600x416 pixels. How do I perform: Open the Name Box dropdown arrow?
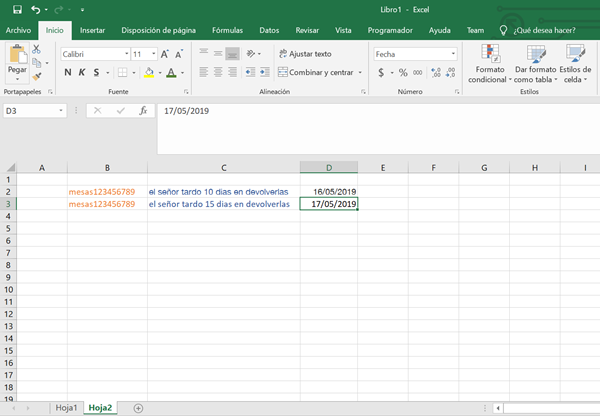tap(61, 111)
